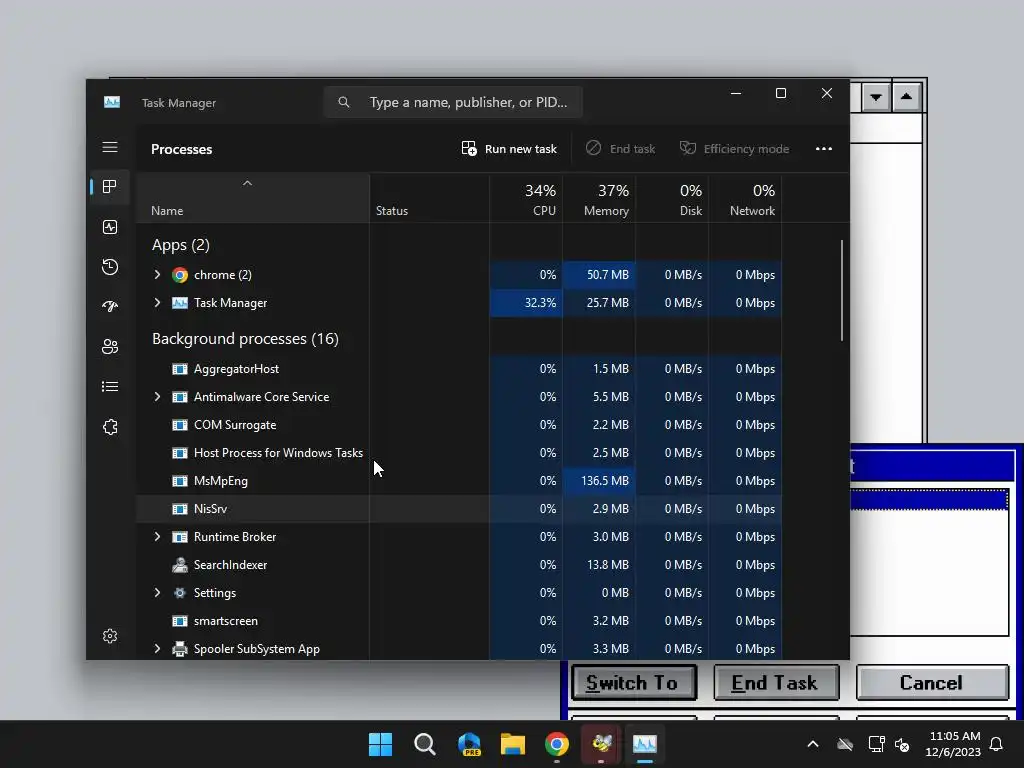
Task: Select the Processes sidebar icon
Action: pos(110,187)
